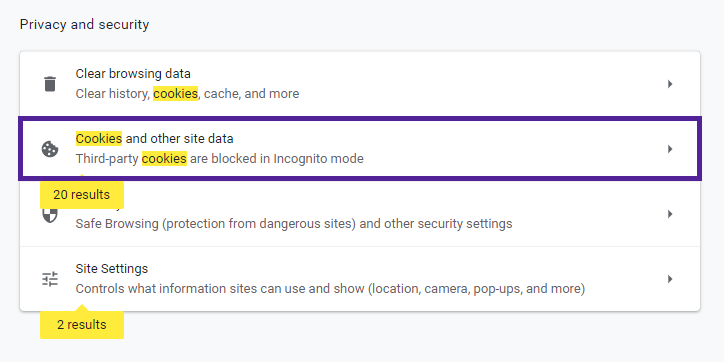Click highlighted 'Cookies' in row title
The image size is (724, 362).
click(x=99, y=139)
